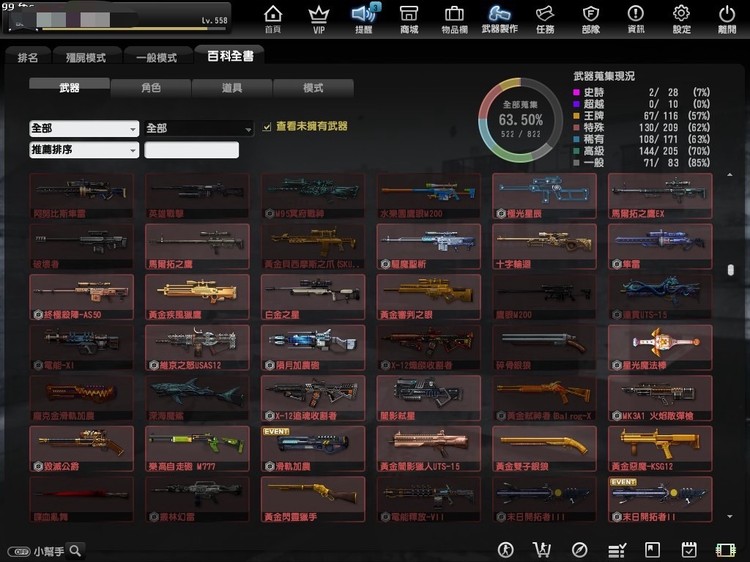Viewport: 750px width, 562px height.
Task: Select the 樂高自走砲 M777 weapon card
Action: [x=197, y=449]
